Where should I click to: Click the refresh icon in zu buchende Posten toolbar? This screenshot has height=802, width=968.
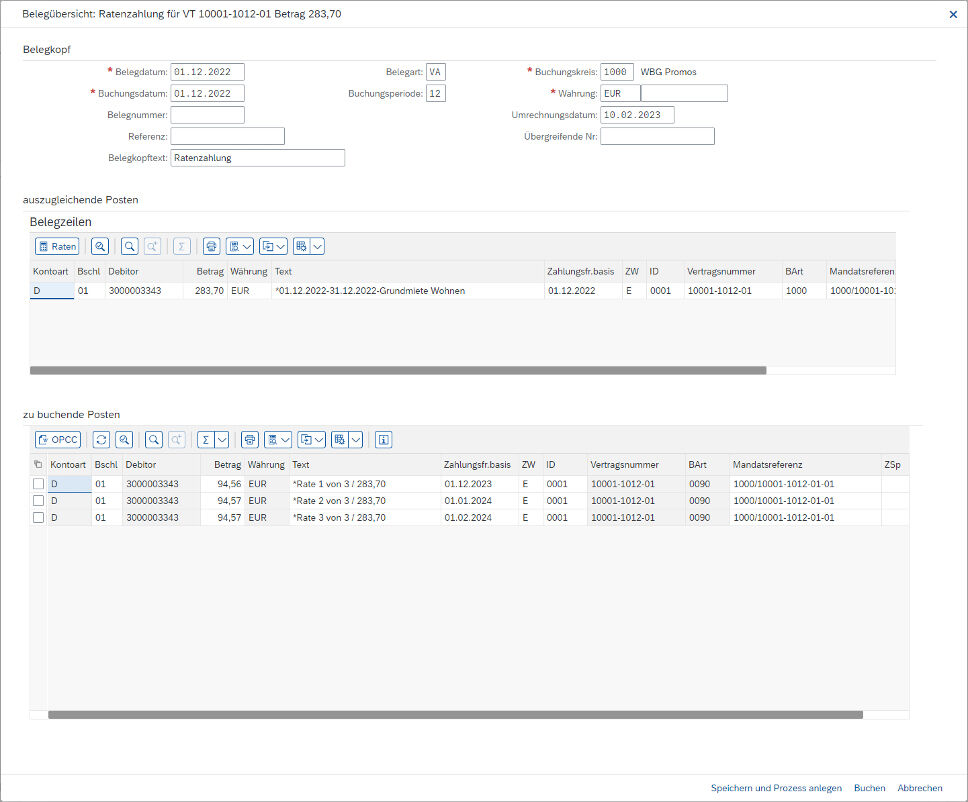tap(101, 439)
